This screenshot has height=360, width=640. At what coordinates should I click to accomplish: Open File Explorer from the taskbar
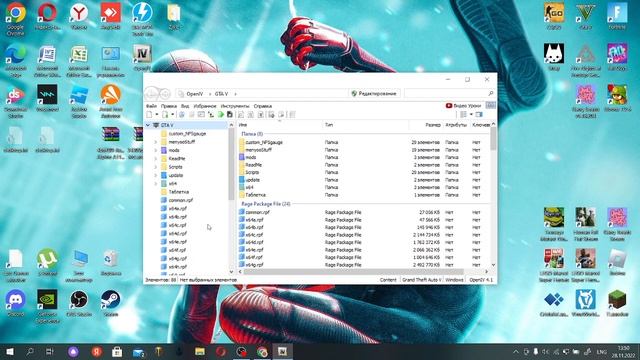[x=200, y=351]
